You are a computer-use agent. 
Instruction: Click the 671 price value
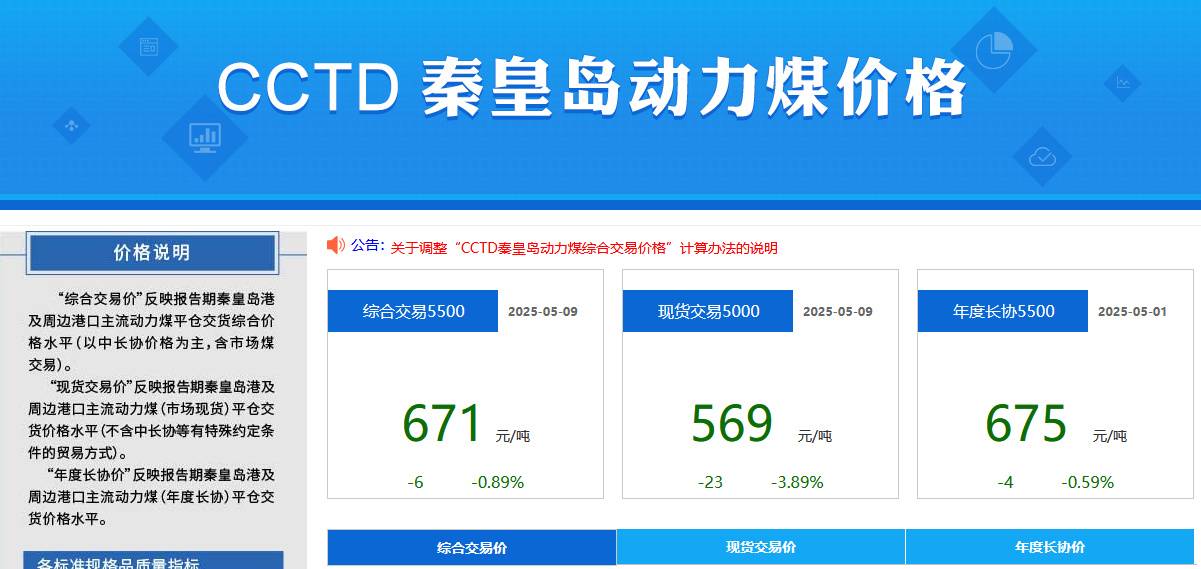[442, 424]
